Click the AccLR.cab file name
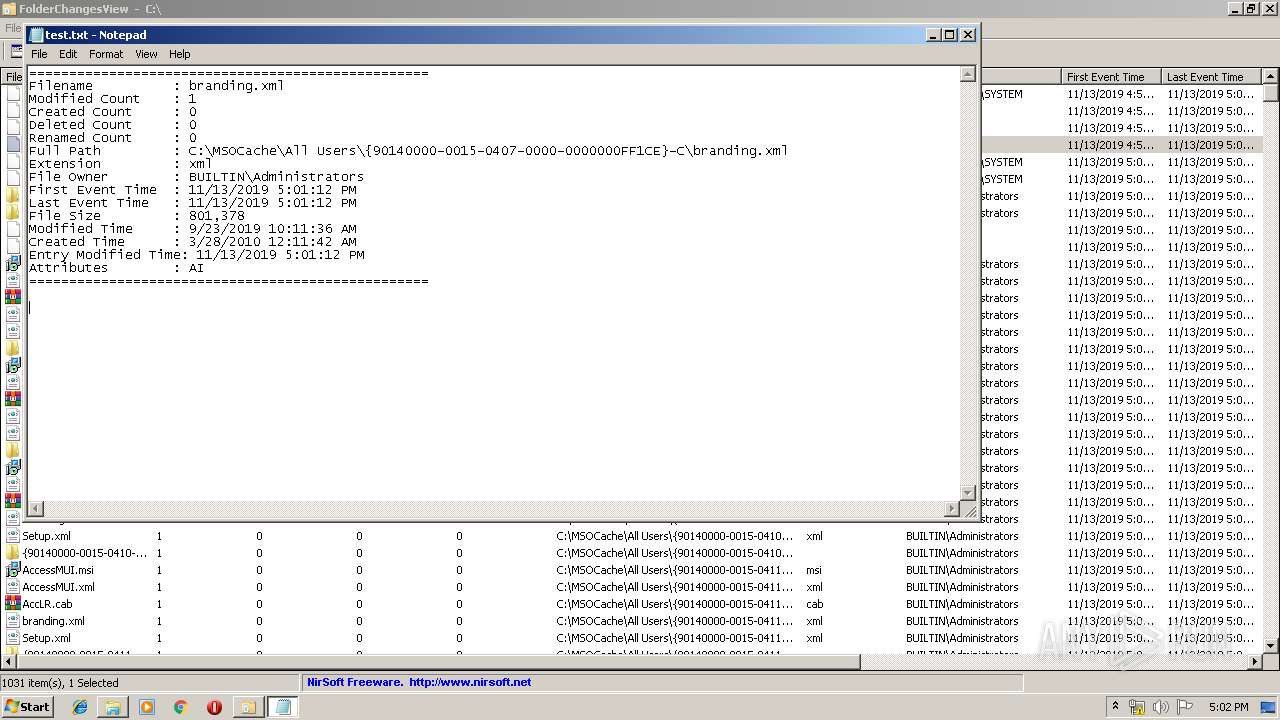The height and width of the screenshot is (720, 1280). pos(47,604)
